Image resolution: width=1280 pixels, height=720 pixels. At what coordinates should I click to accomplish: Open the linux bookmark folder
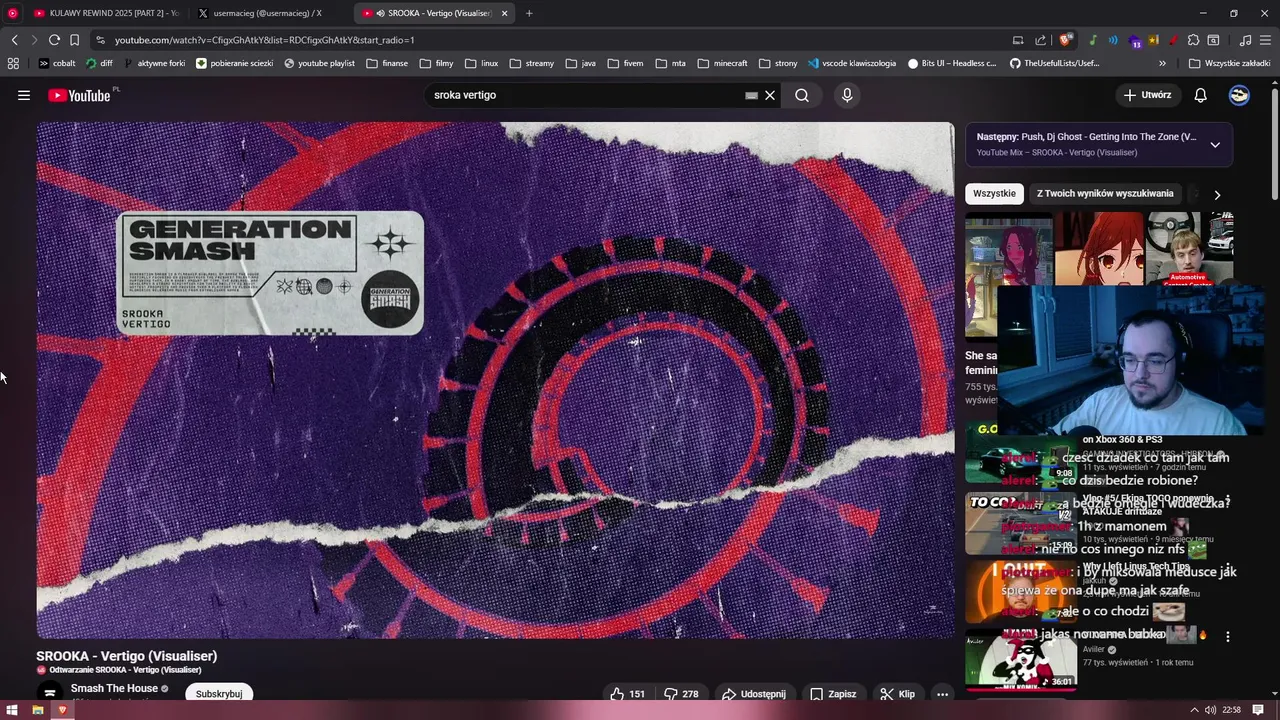(481, 63)
